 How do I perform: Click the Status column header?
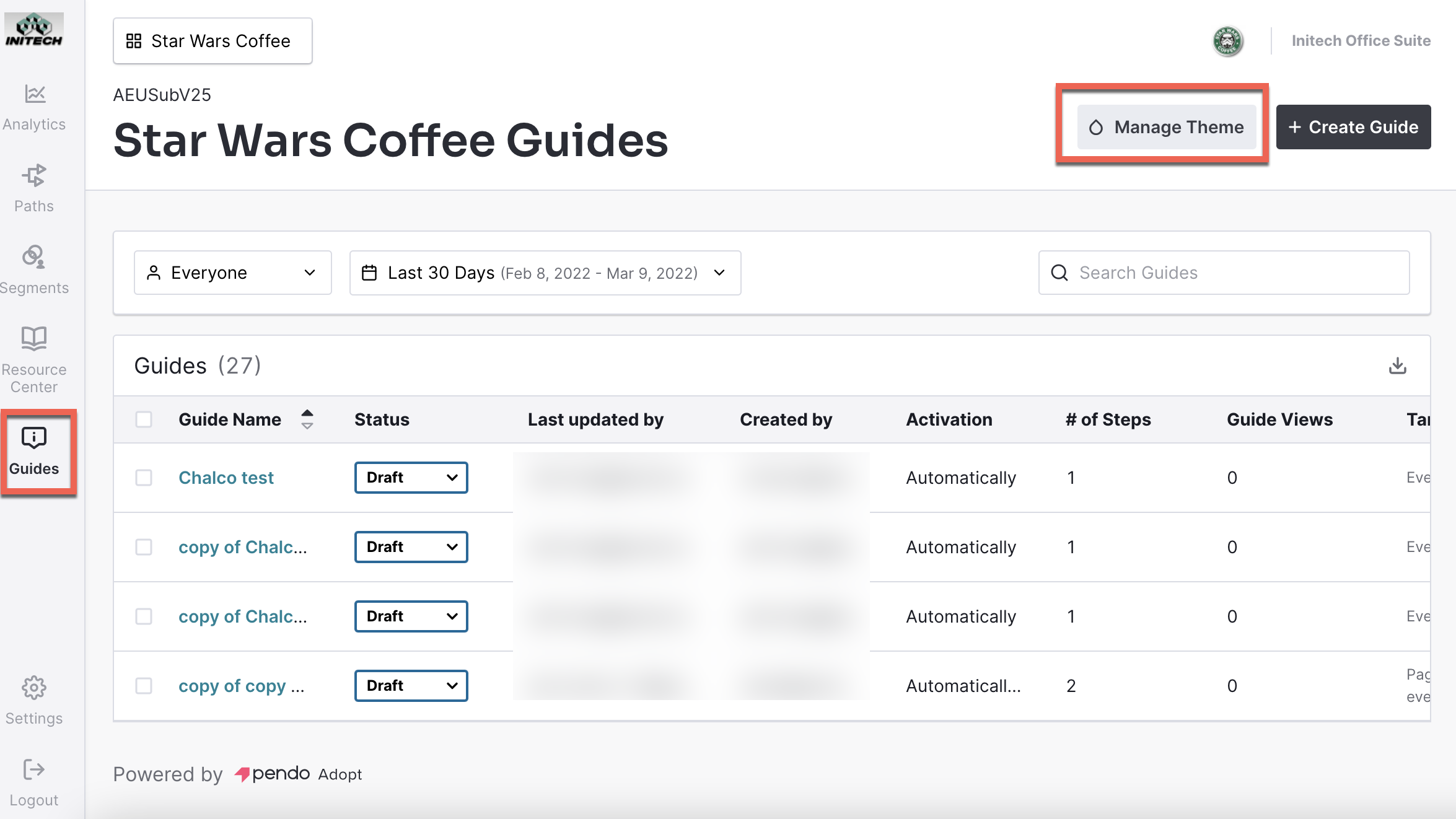382,419
